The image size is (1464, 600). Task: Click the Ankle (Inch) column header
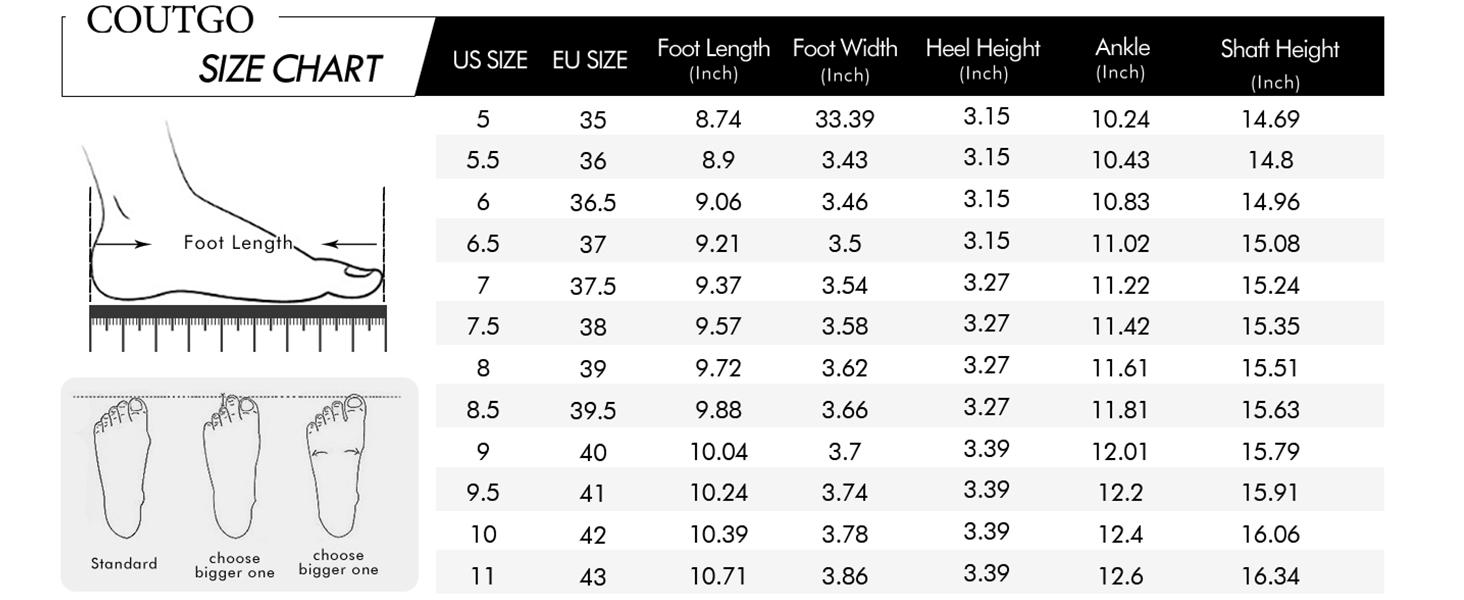click(x=1122, y=58)
